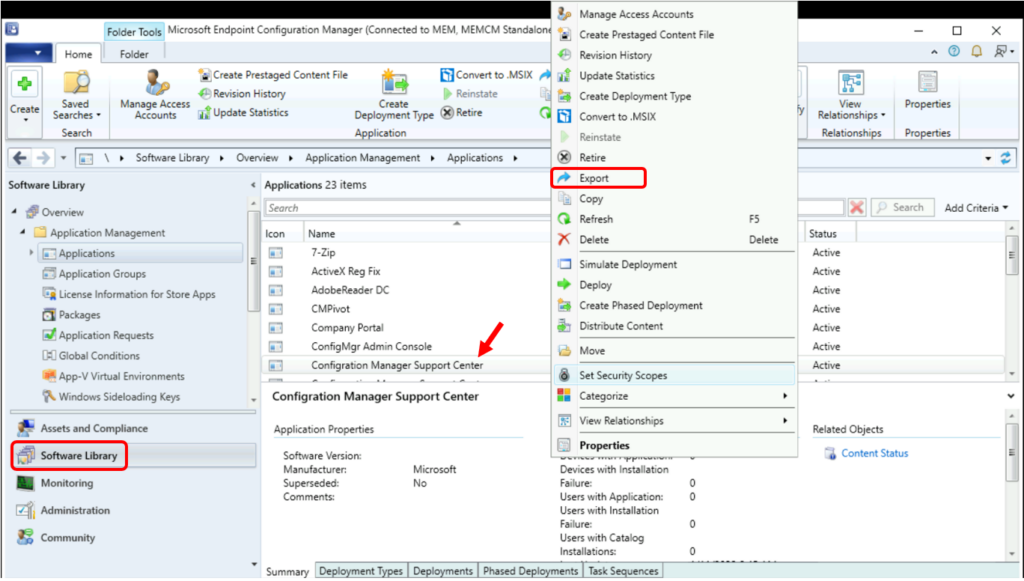Select Create Phased Deployment menu item
The width and height of the screenshot is (1024, 581).
pos(675,306)
